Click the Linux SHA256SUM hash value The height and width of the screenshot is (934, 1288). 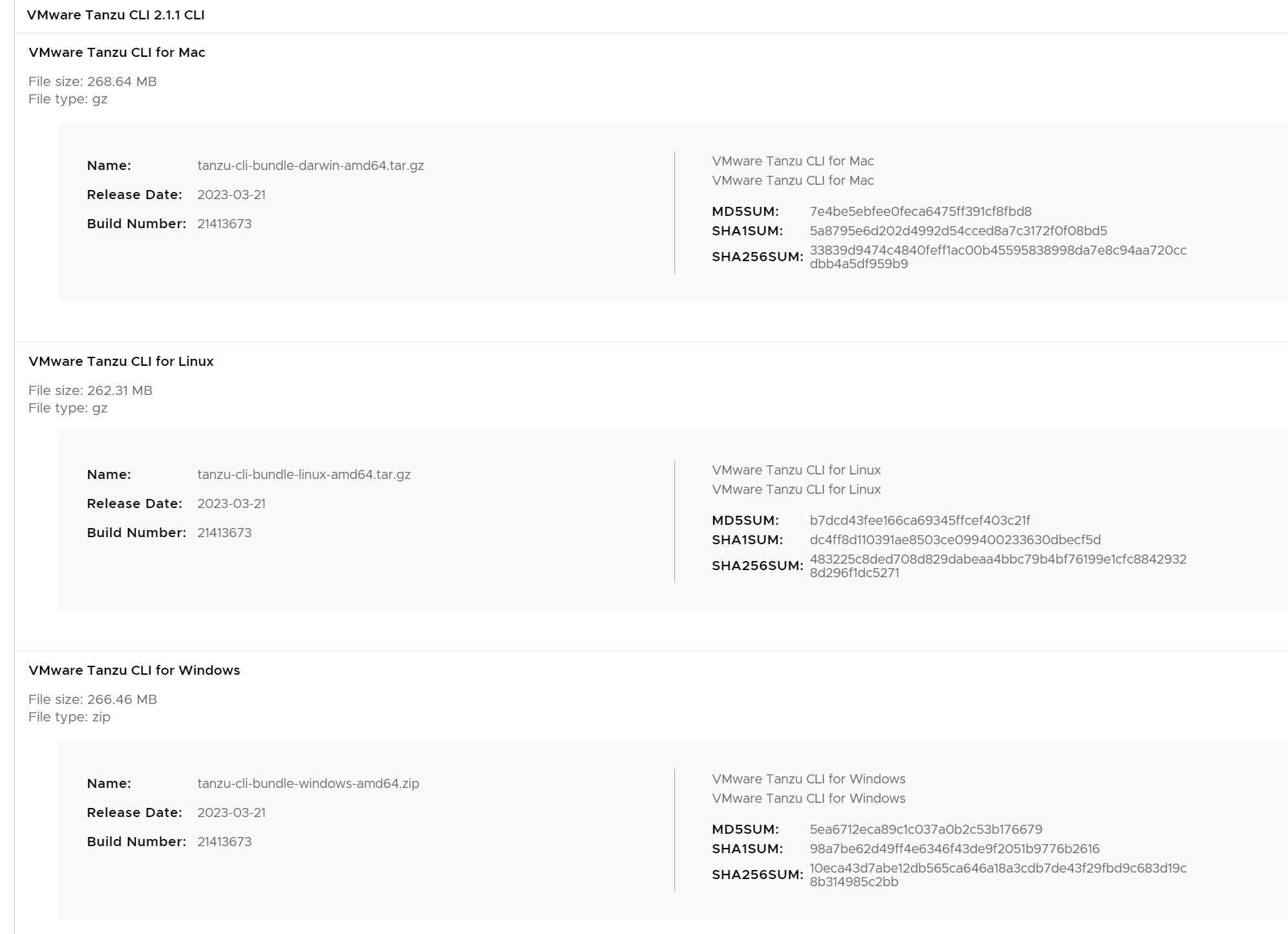point(998,566)
